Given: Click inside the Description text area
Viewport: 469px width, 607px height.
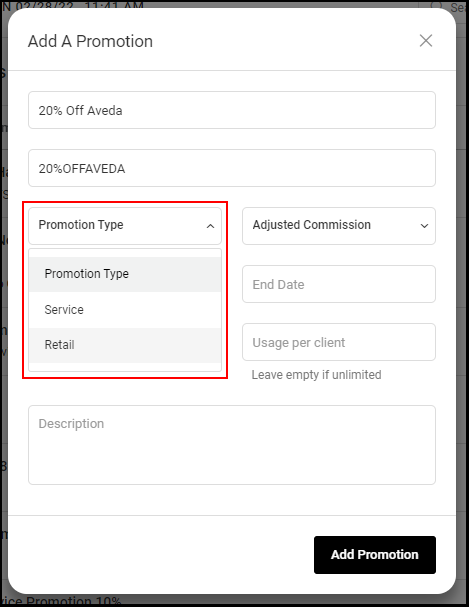Looking at the screenshot, I should tap(232, 445).
